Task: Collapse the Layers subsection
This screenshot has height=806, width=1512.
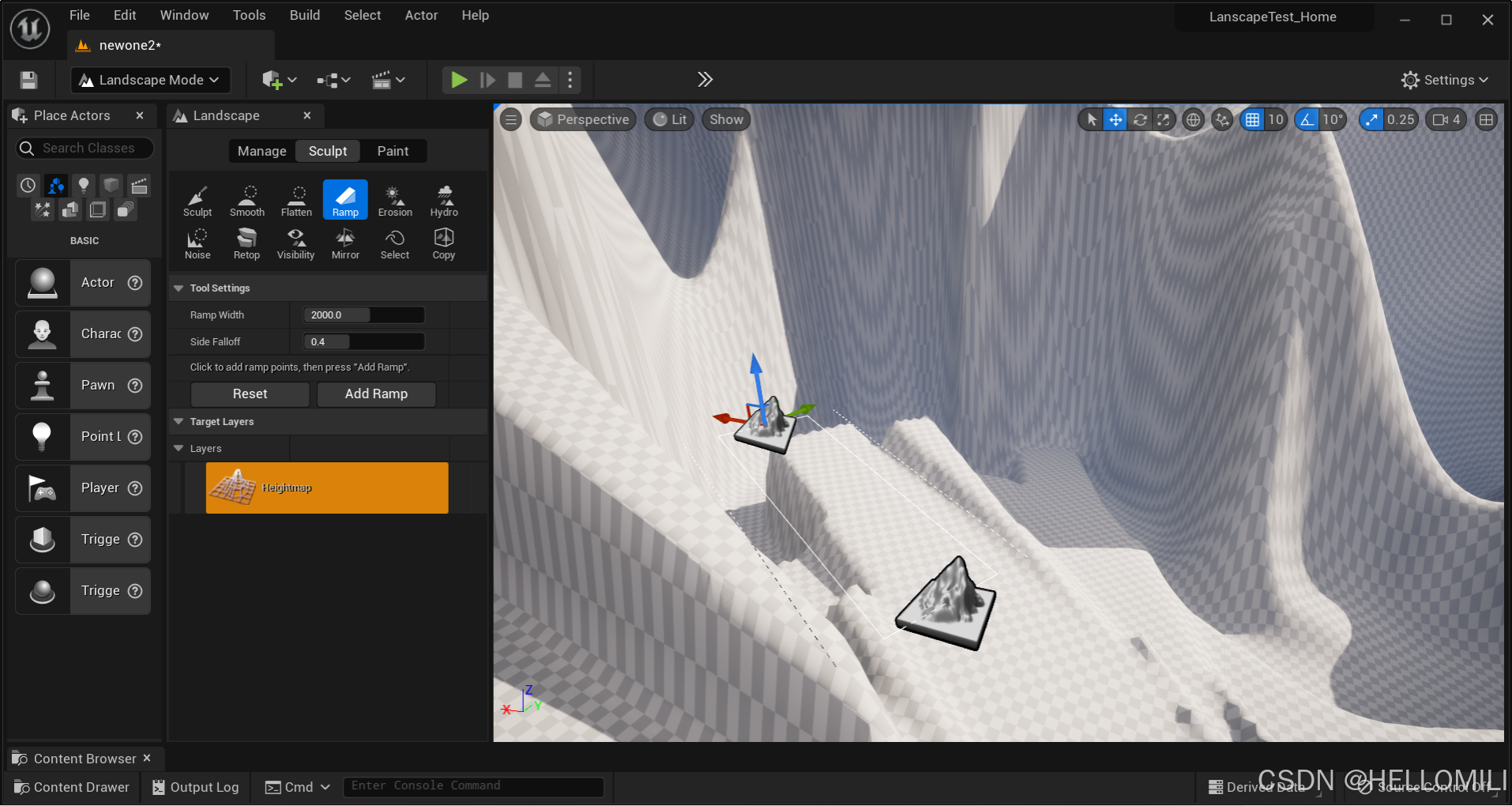Action: 179,449
